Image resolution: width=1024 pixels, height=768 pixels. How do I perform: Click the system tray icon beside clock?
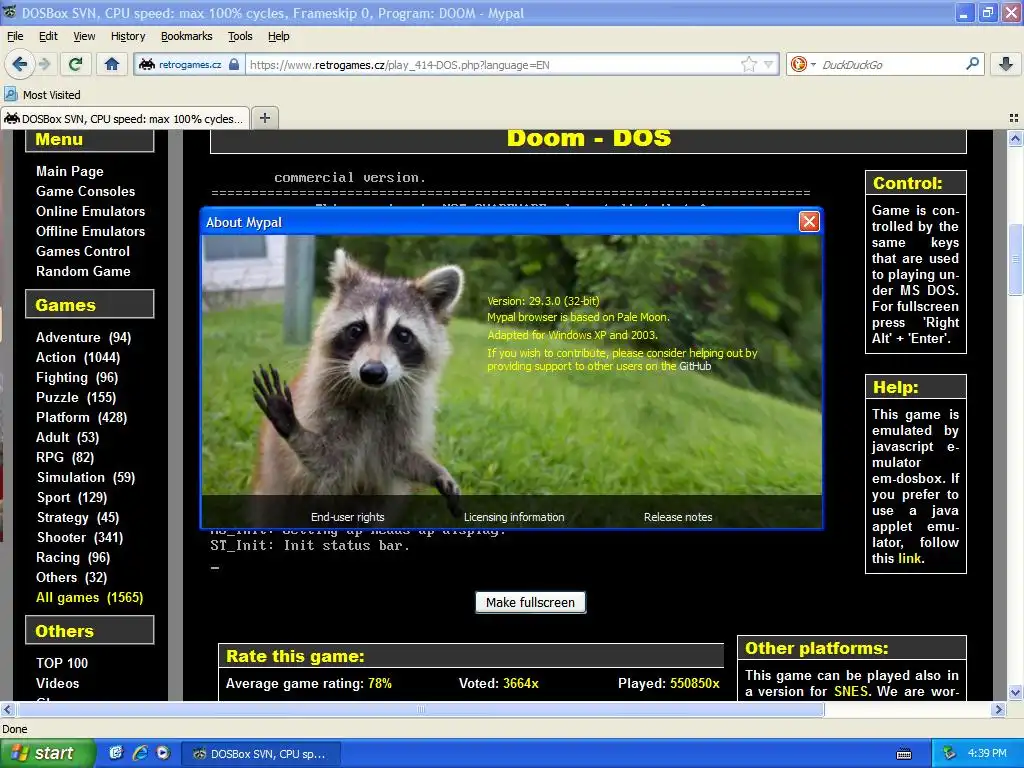click(949, 753)
